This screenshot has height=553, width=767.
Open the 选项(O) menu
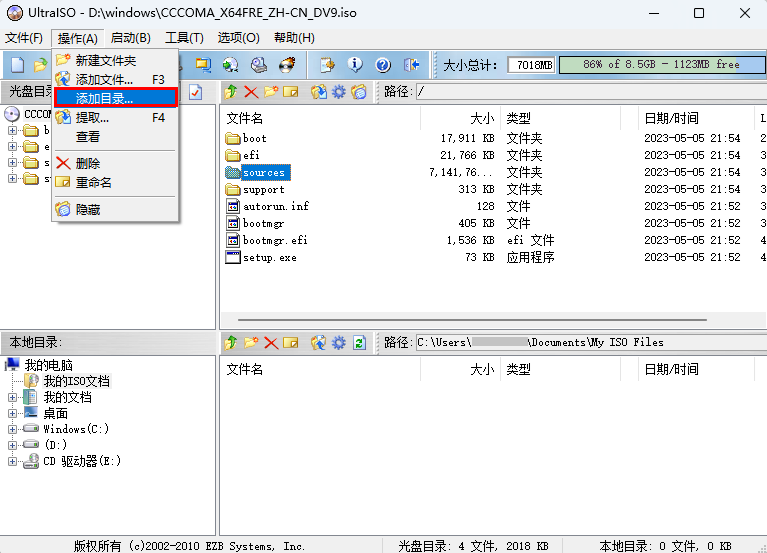[x=239, y=38]
